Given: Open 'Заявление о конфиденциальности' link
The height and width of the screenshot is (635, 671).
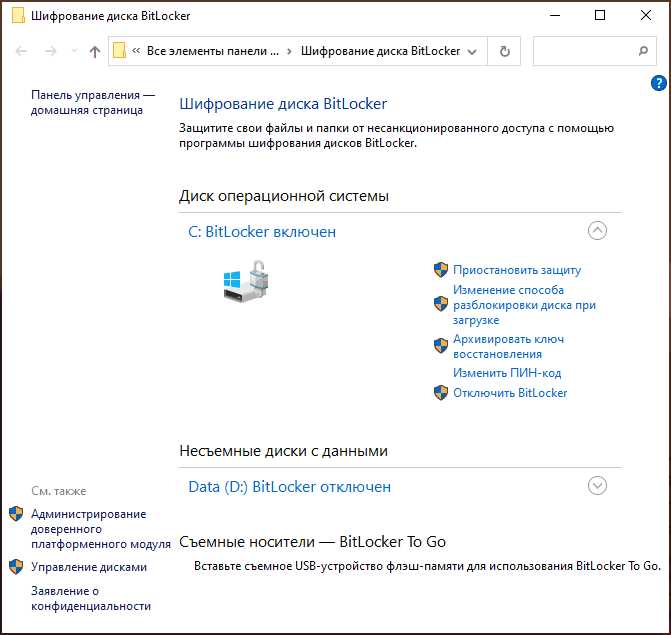Looking at the screenshot, I should pyautogui.click(x=91, y=598).
